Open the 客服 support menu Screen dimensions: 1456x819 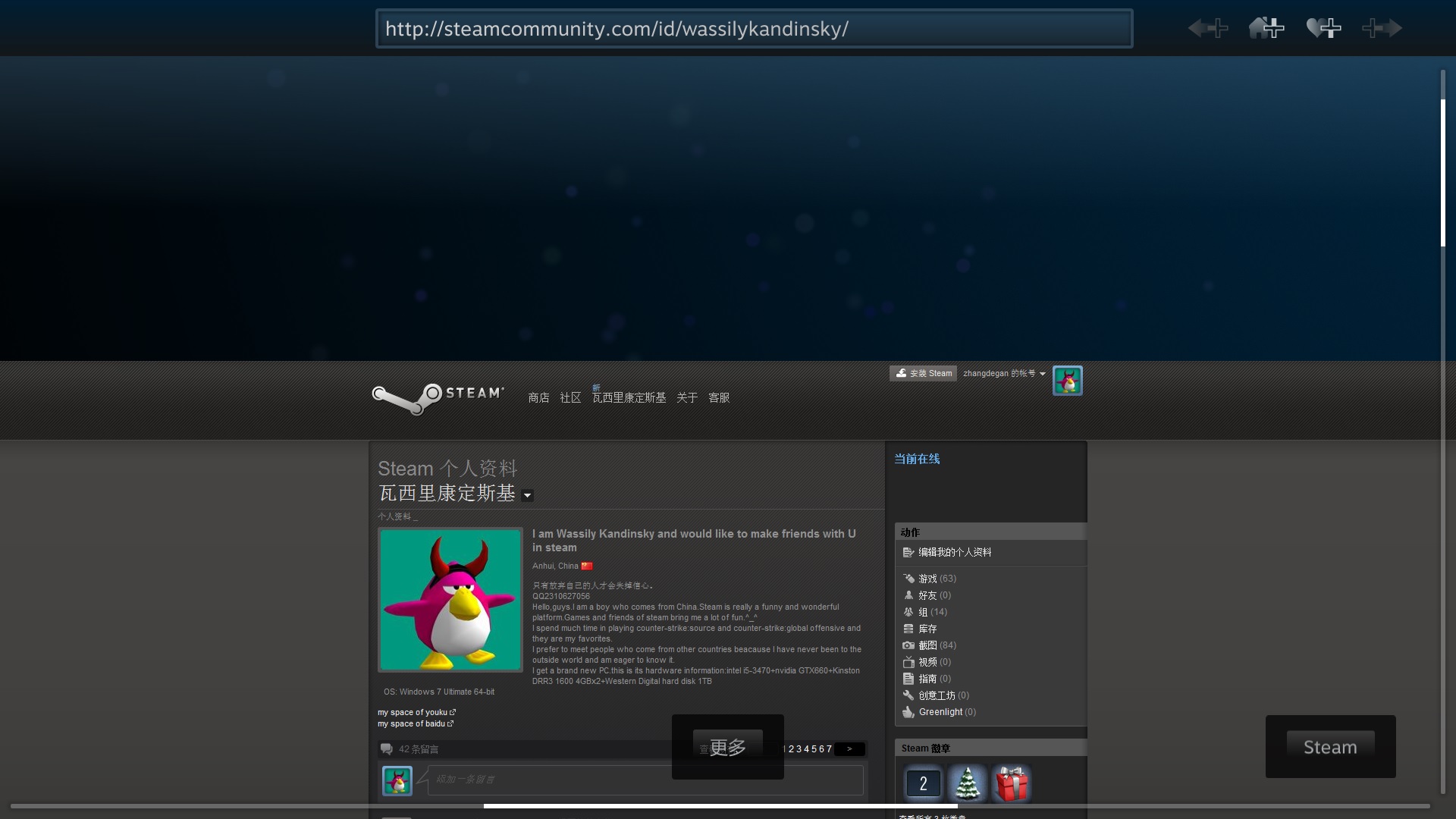click(x=719, y=398)
